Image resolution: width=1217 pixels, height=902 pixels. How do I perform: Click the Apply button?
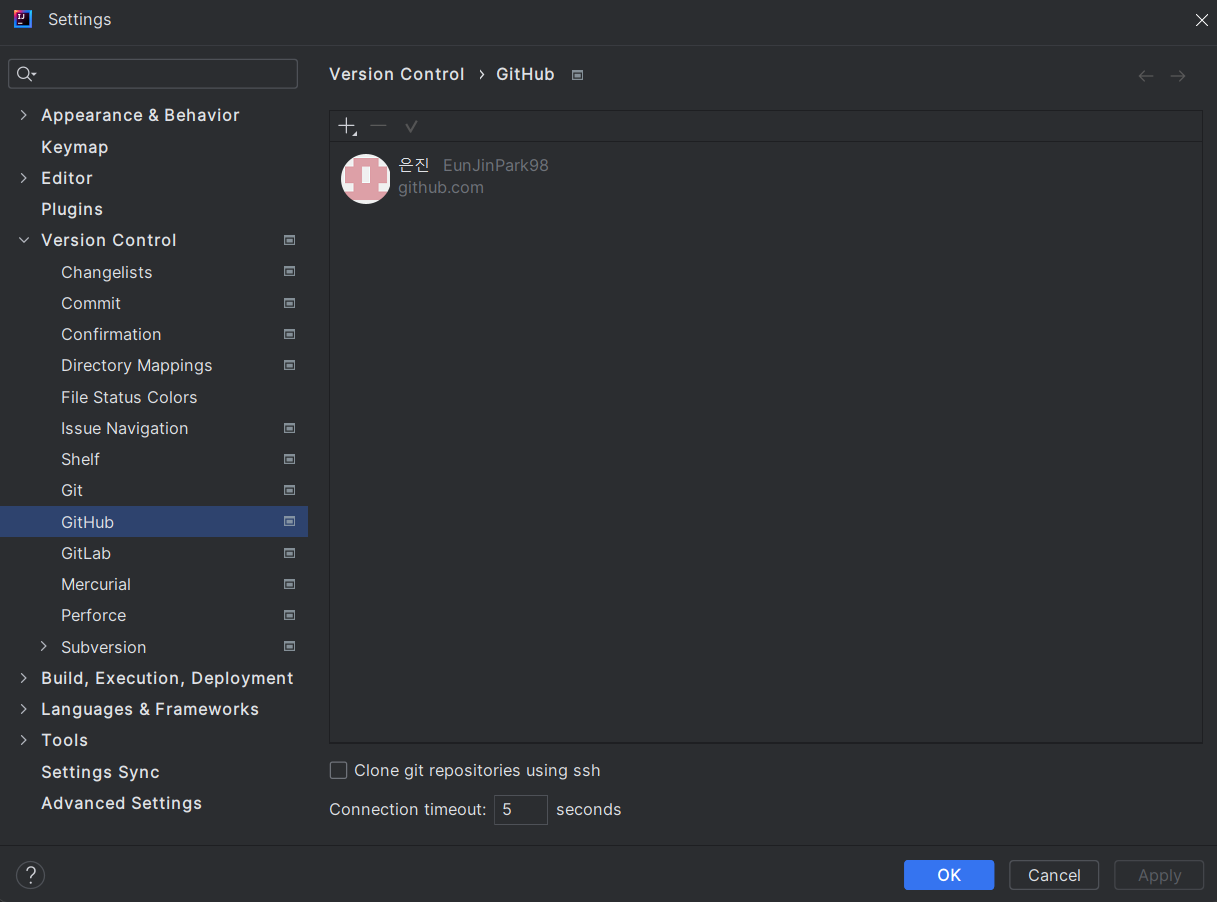1159,875
